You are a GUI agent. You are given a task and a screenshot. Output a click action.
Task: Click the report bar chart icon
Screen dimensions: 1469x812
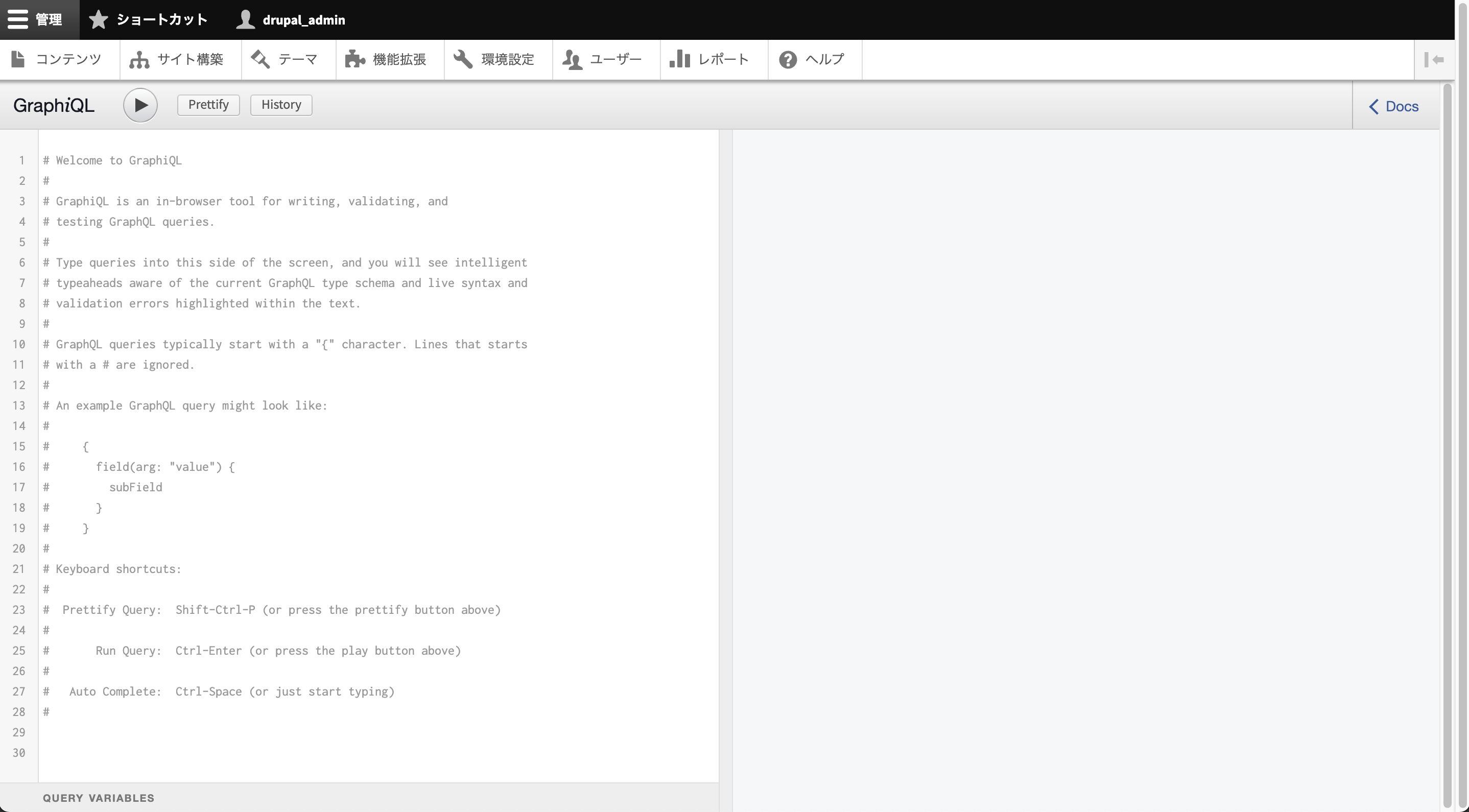click(x=679, y=59)
